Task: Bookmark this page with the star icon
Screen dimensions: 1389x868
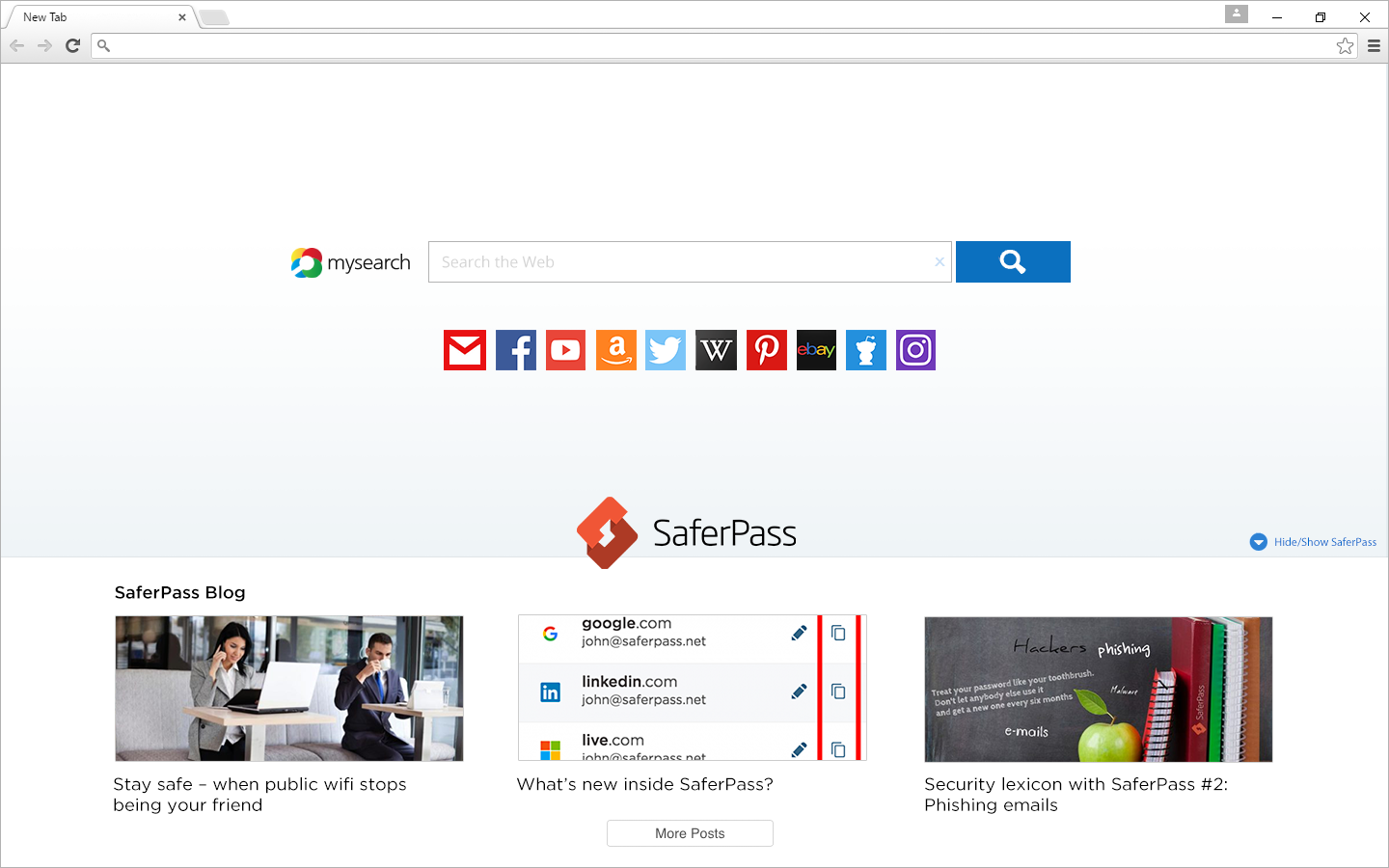Action: (1345, 45)
